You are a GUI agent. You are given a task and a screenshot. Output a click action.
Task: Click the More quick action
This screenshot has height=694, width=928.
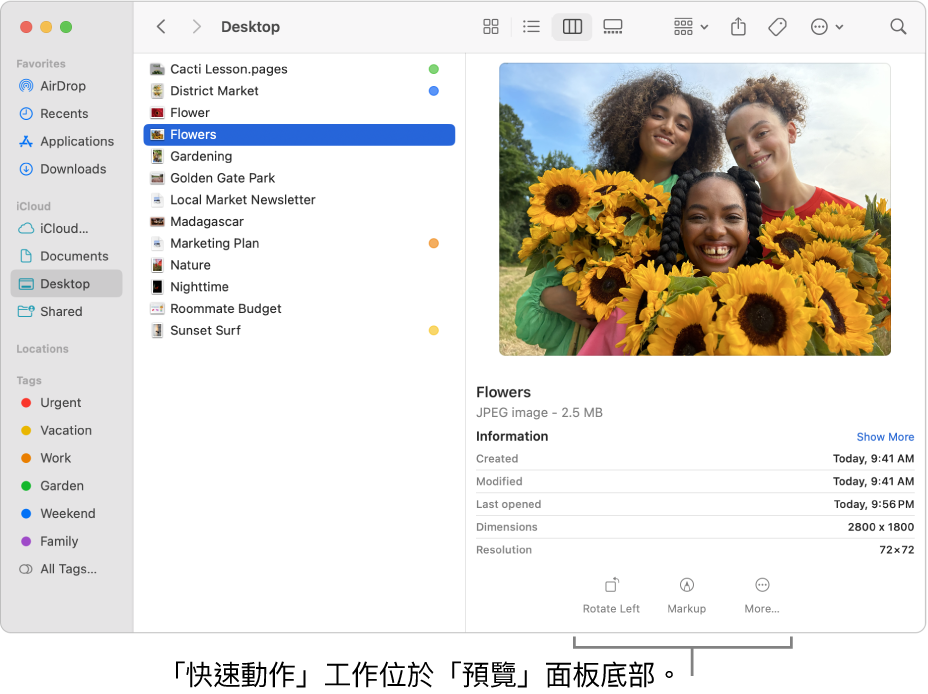(762, 596)
